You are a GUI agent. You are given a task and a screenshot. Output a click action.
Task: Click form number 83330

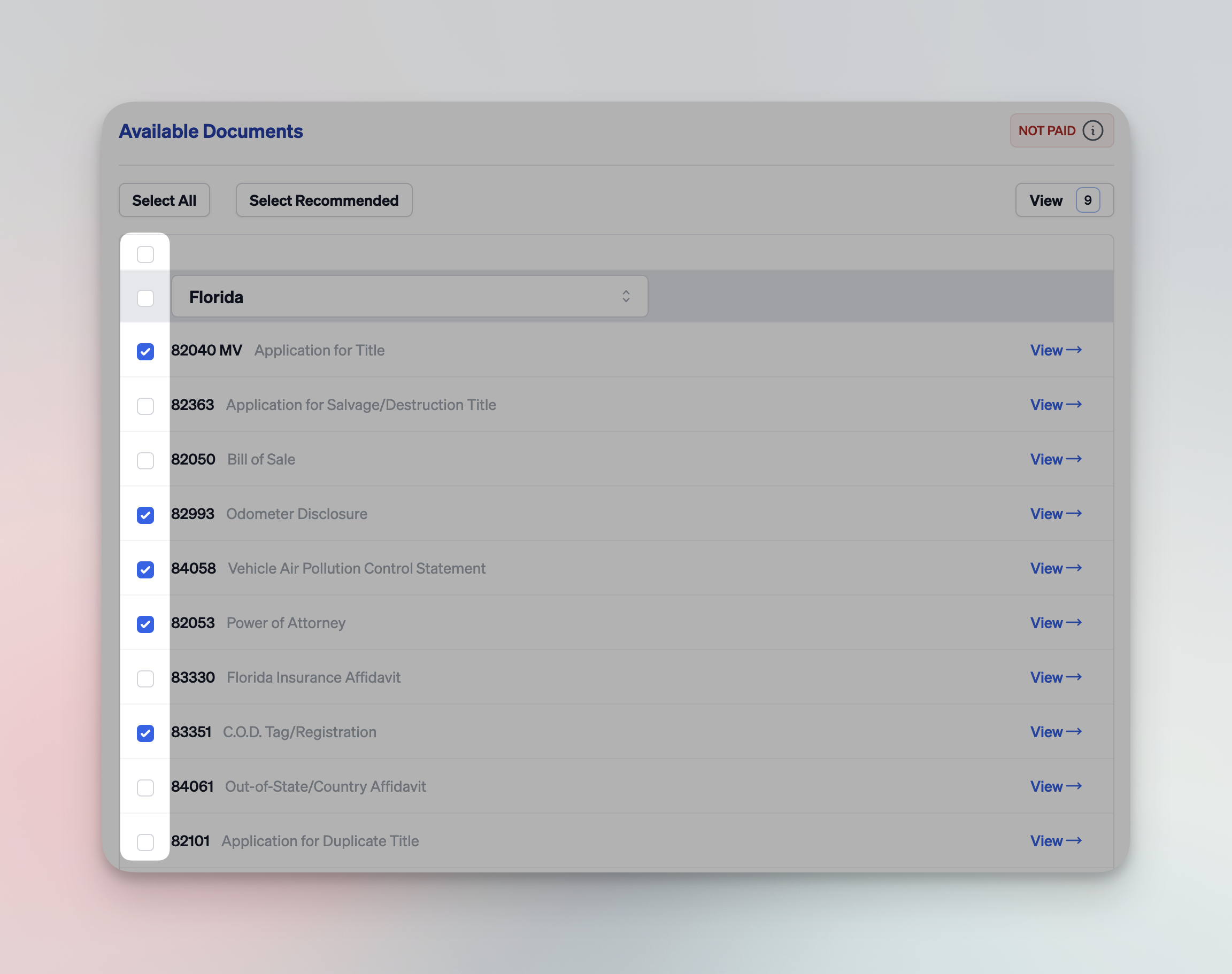pos(193,677)
